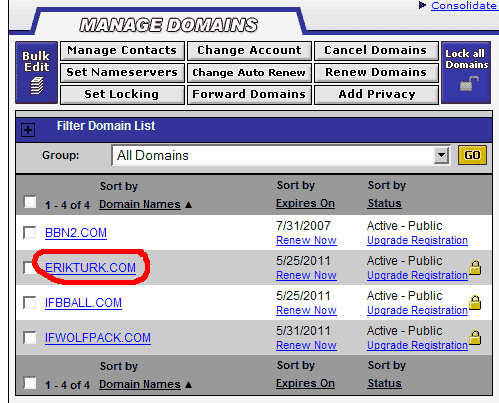
Task: Open the IFWOLFPACK.COM domain link
Action: point(98,338)
